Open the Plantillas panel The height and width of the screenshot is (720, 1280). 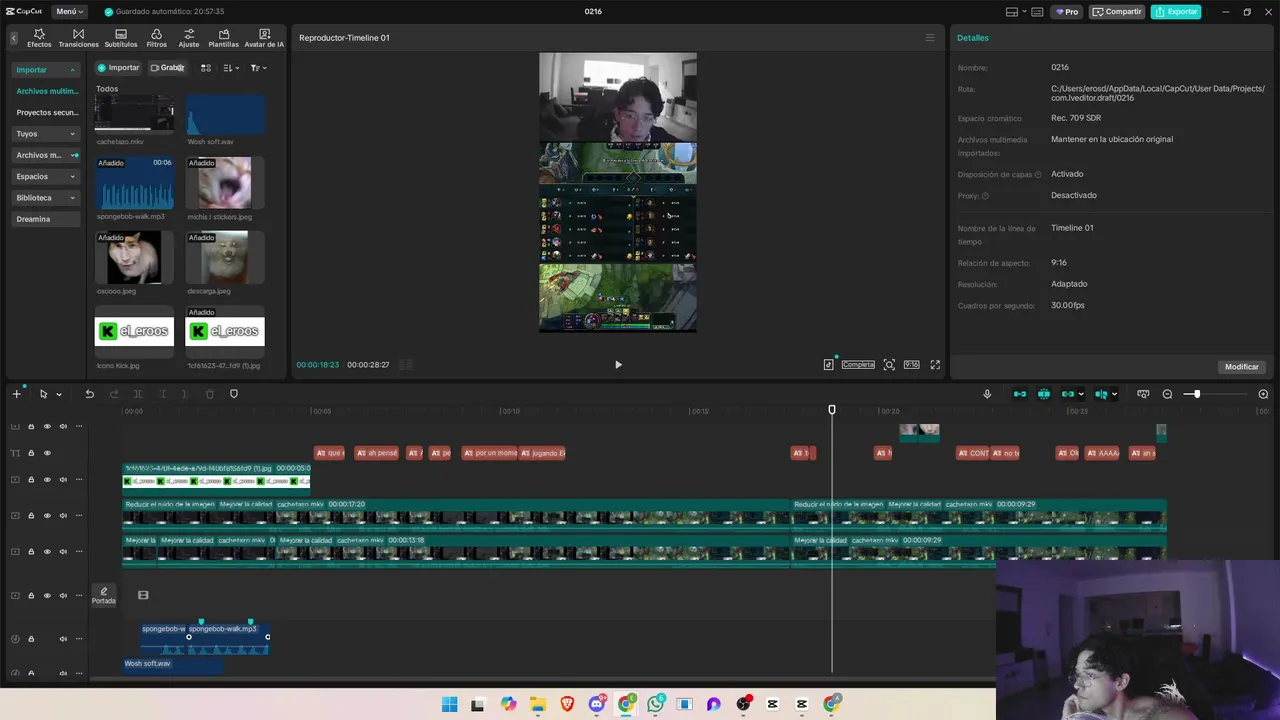(x=223, y=38)
